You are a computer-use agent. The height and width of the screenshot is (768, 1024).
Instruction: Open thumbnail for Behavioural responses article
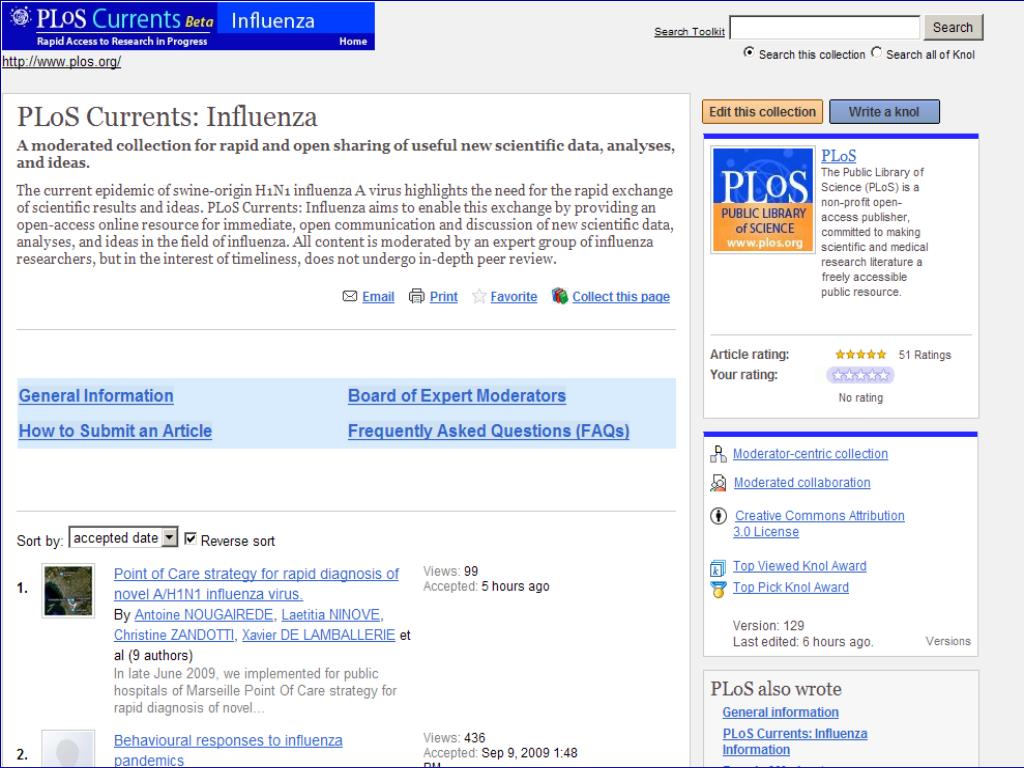[68, 749]
